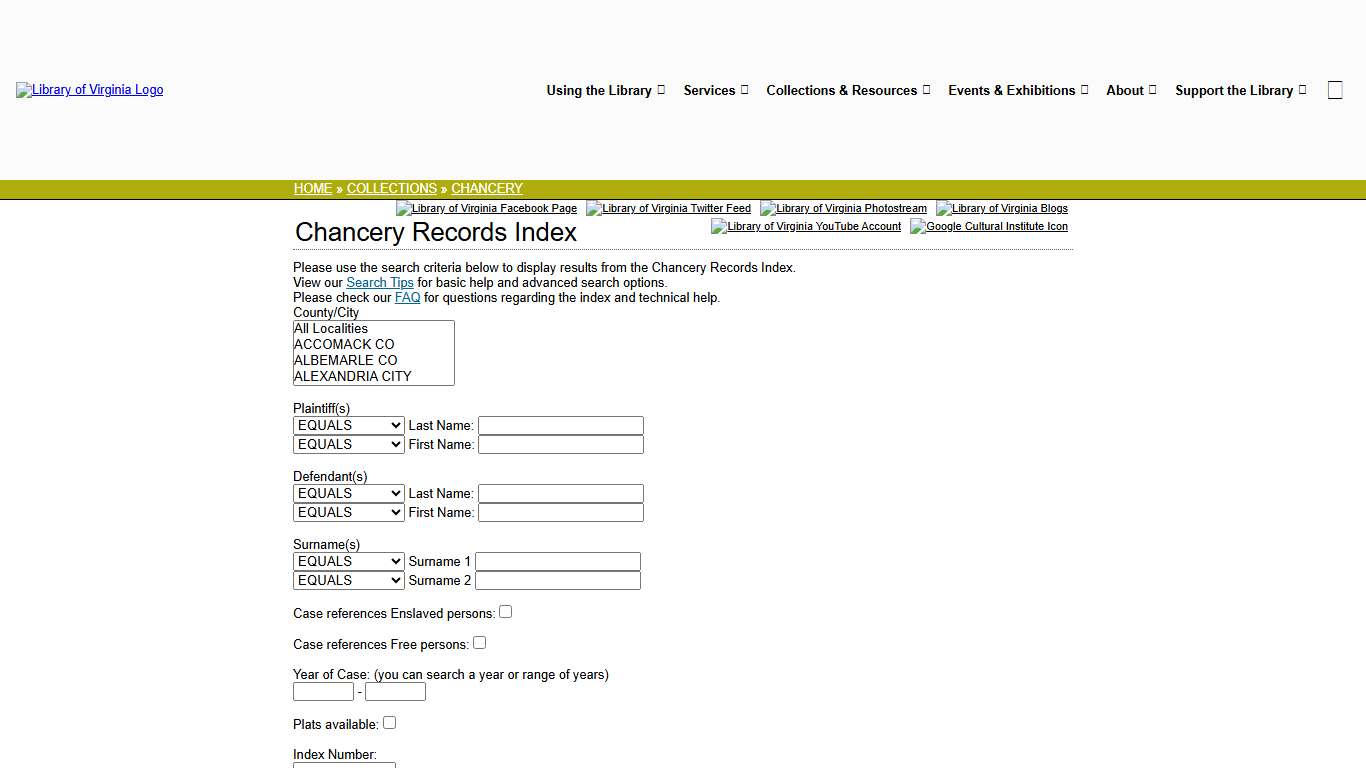The width and height of the screenshot is (1366, 768).
Task: Open the Plaintiff Last Name EQUALS dropdown
Action: click(348, 425)
